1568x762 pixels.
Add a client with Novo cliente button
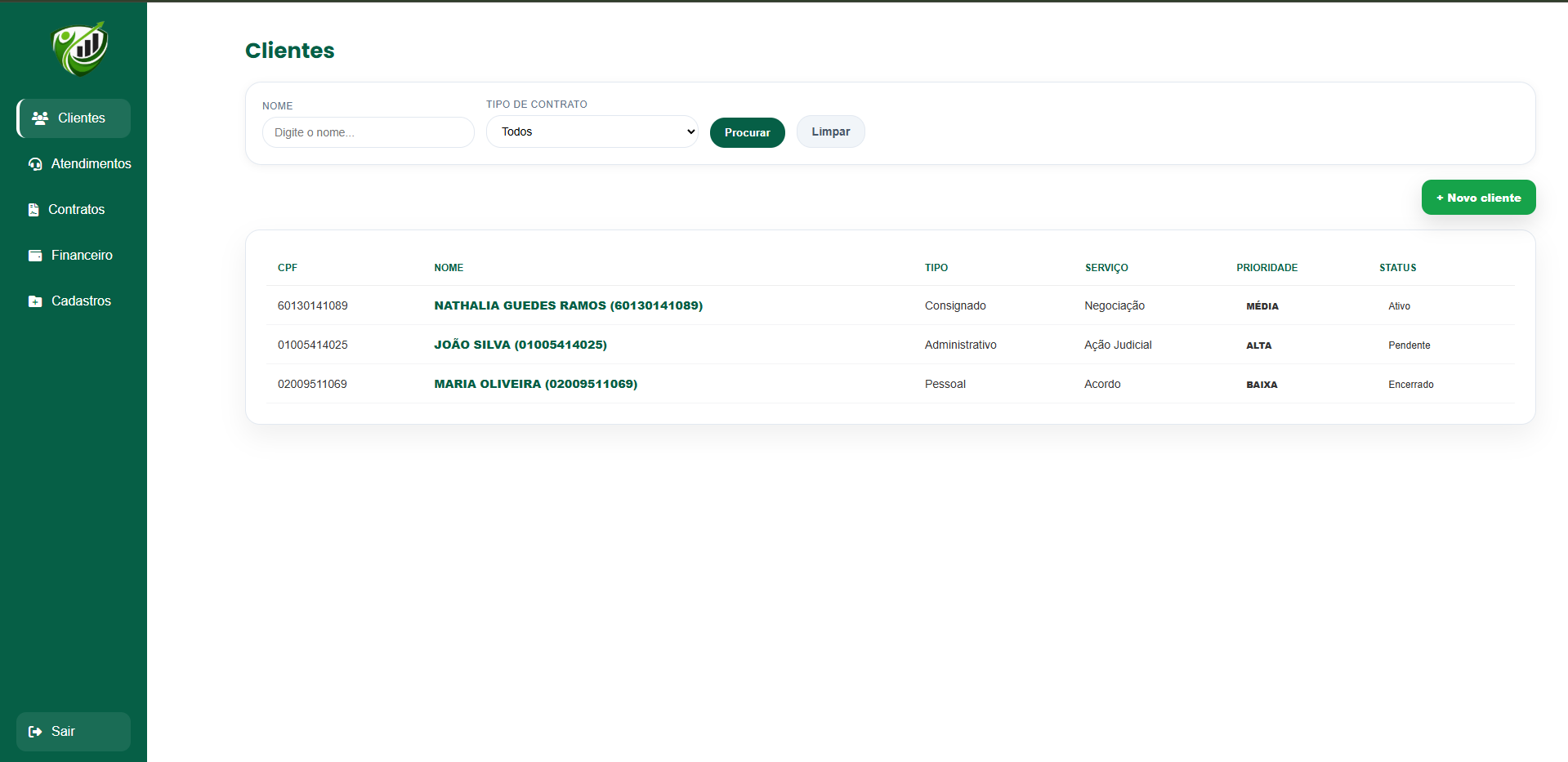(1479, 198)
